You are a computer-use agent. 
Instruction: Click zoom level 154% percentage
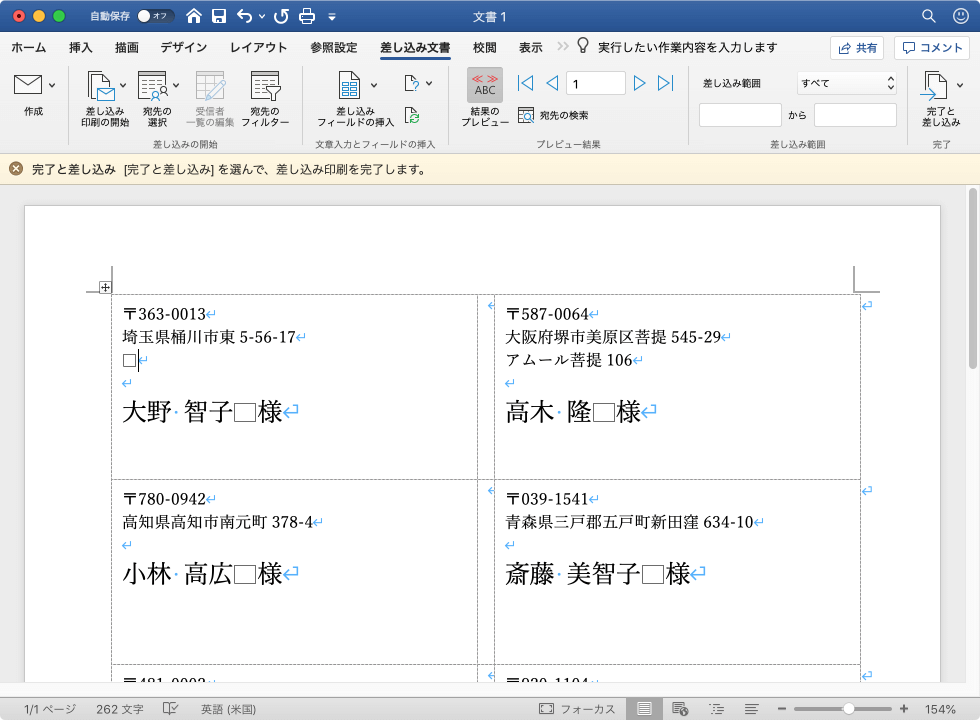click(941, 709)
